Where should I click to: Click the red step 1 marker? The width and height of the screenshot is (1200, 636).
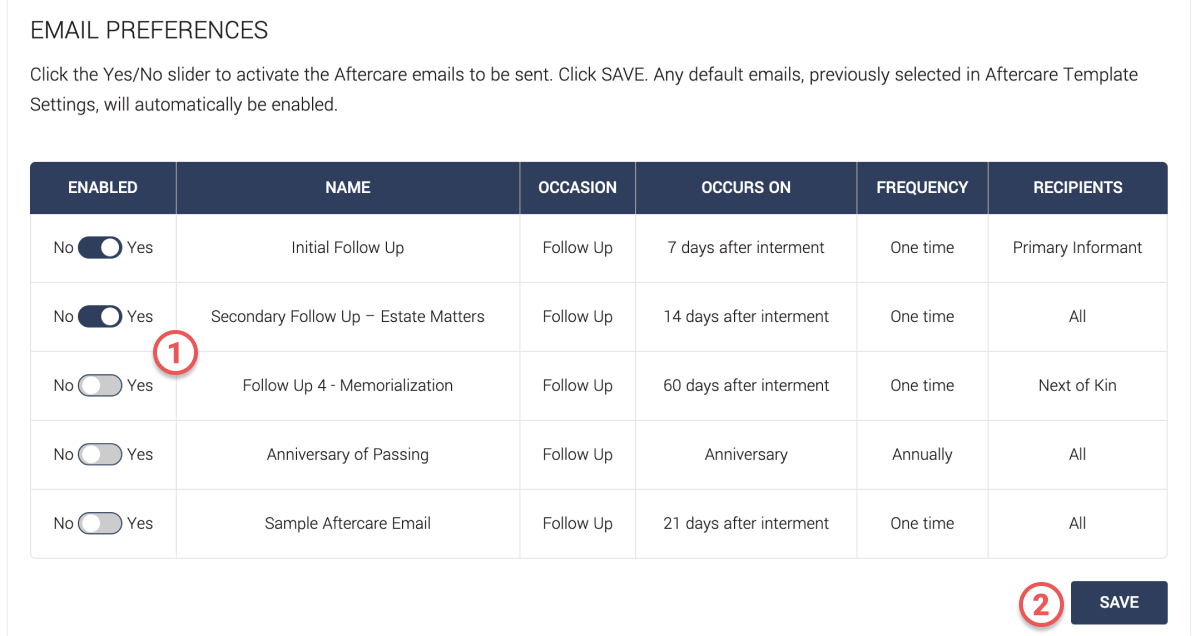[176, 353]
